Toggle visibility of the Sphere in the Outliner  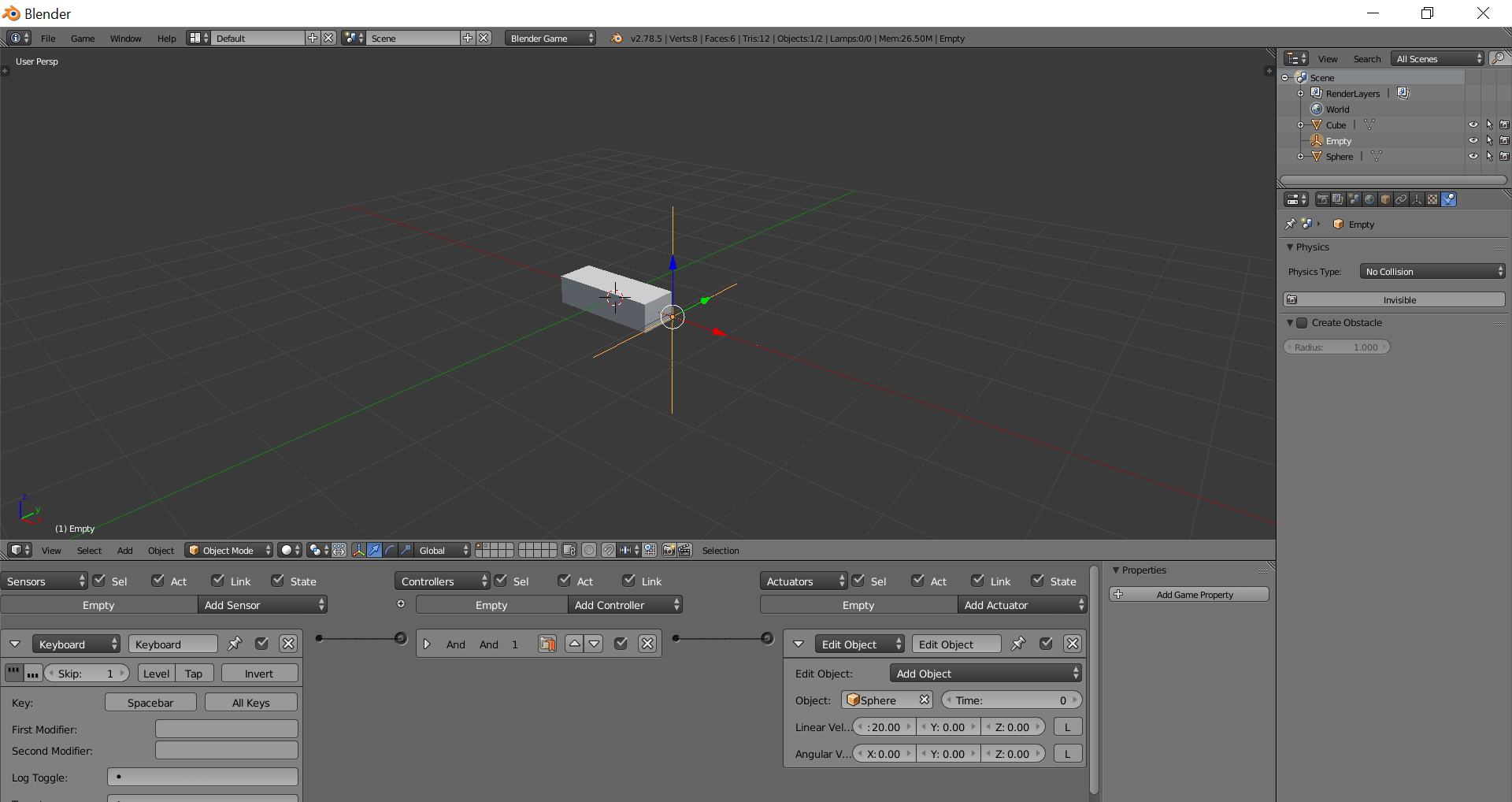tap(1473, 156)
